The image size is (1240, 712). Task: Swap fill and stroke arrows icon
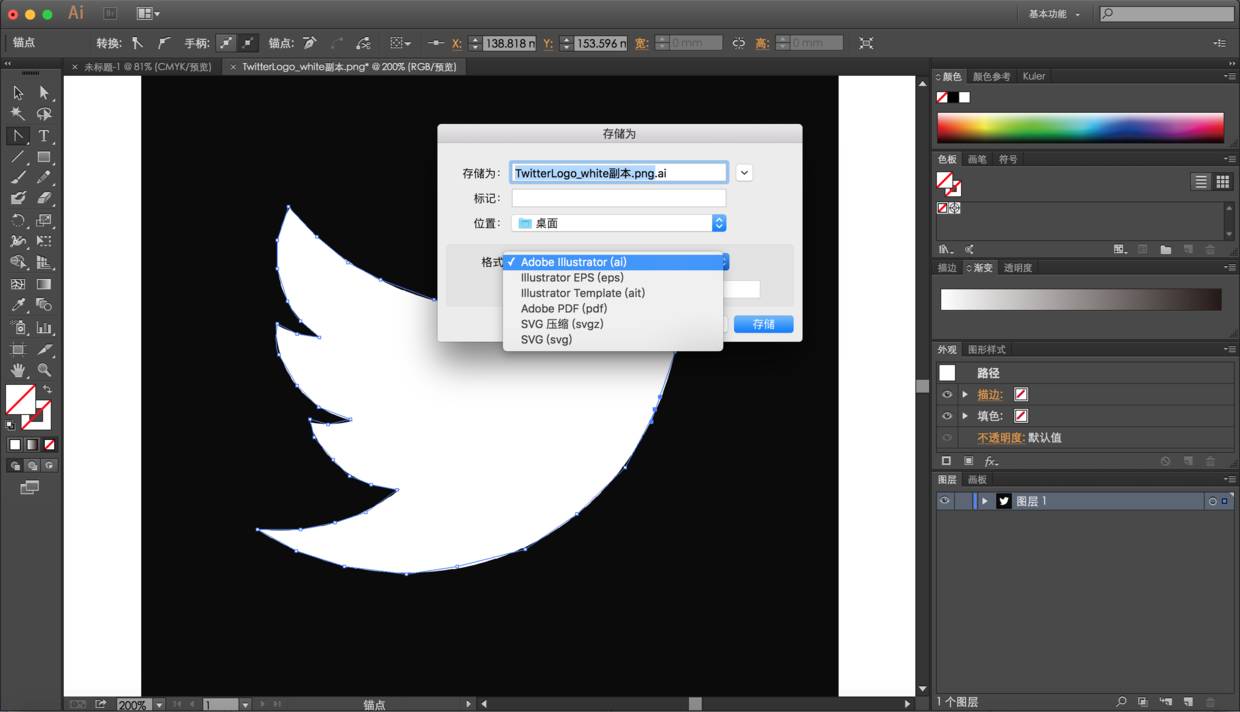(x=47, y=389)
